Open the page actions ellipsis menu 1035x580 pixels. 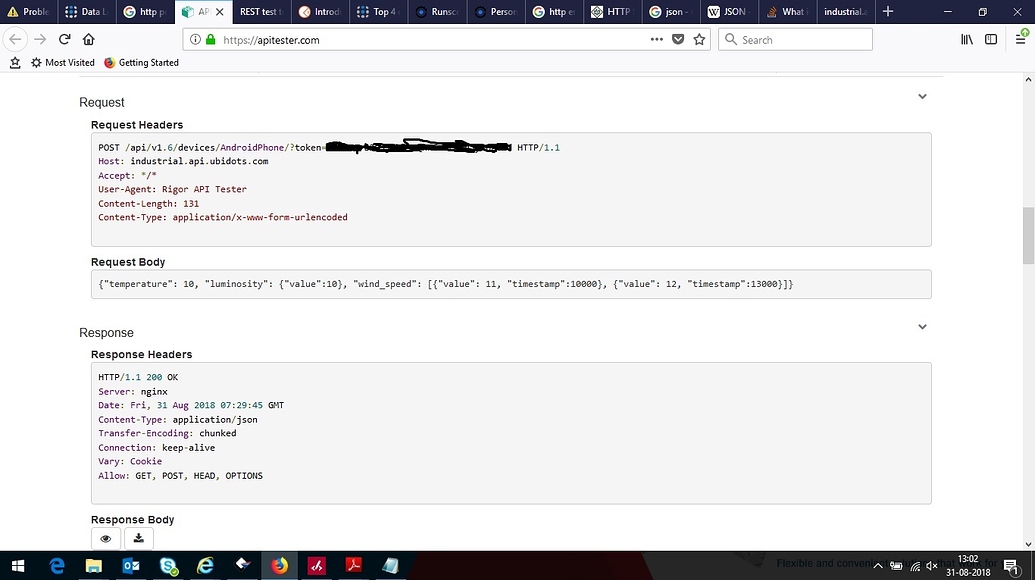656,39
